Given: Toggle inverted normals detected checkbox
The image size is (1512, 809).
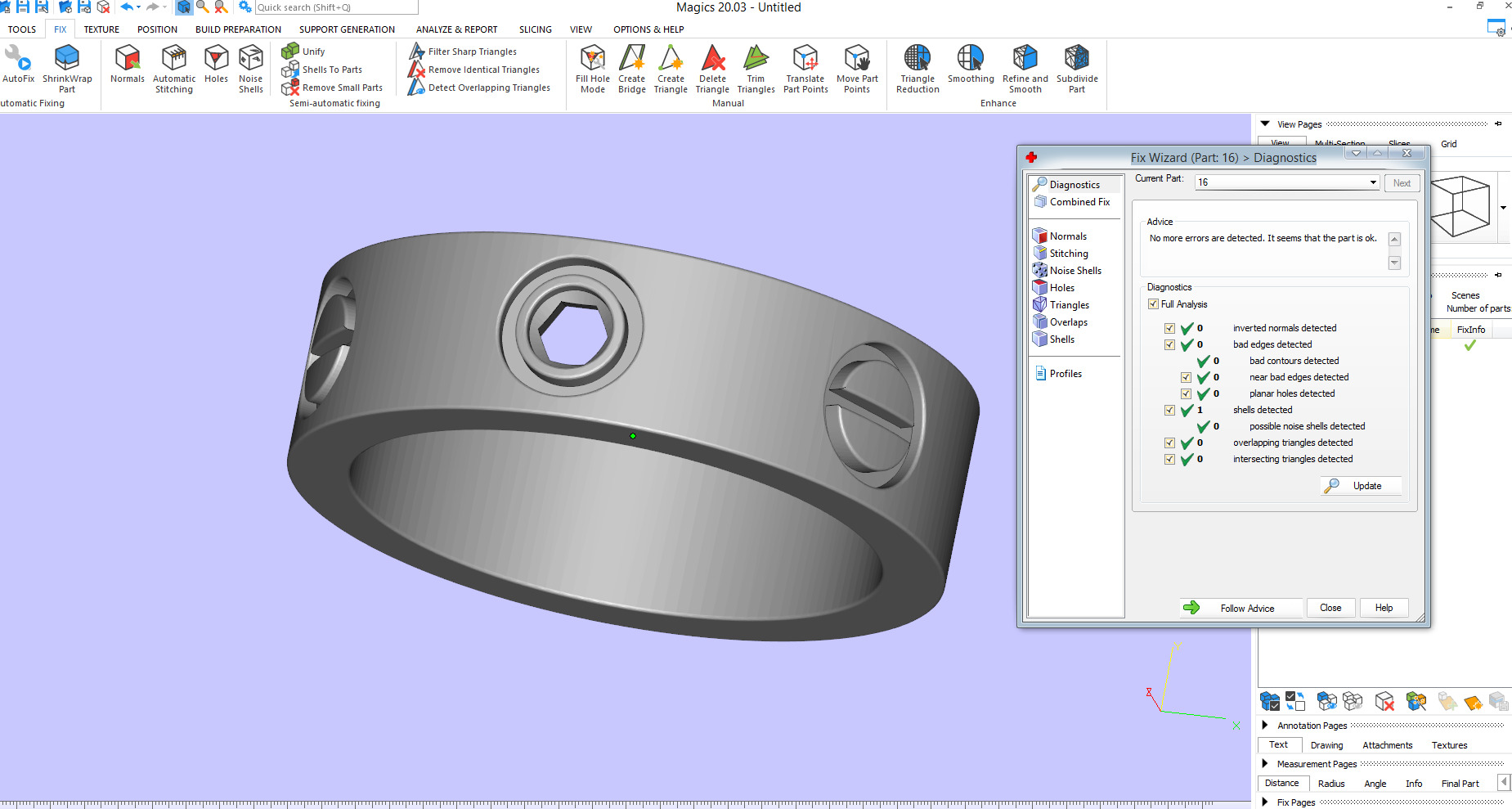Looking at the screenshot, I should [1169, 328].
